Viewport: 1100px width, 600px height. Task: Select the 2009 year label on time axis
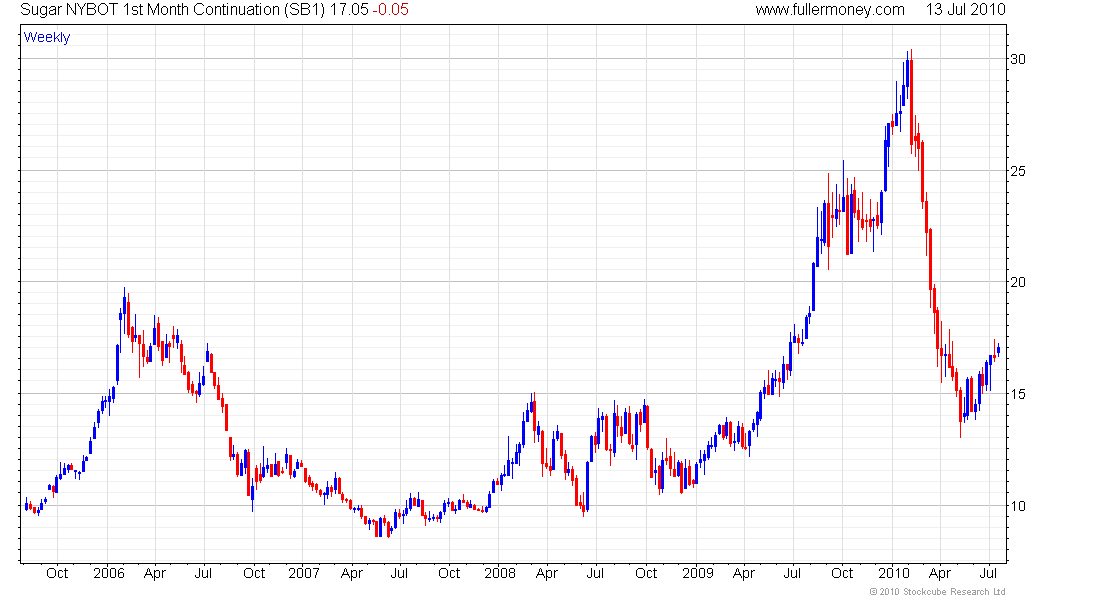click(698, 573)
